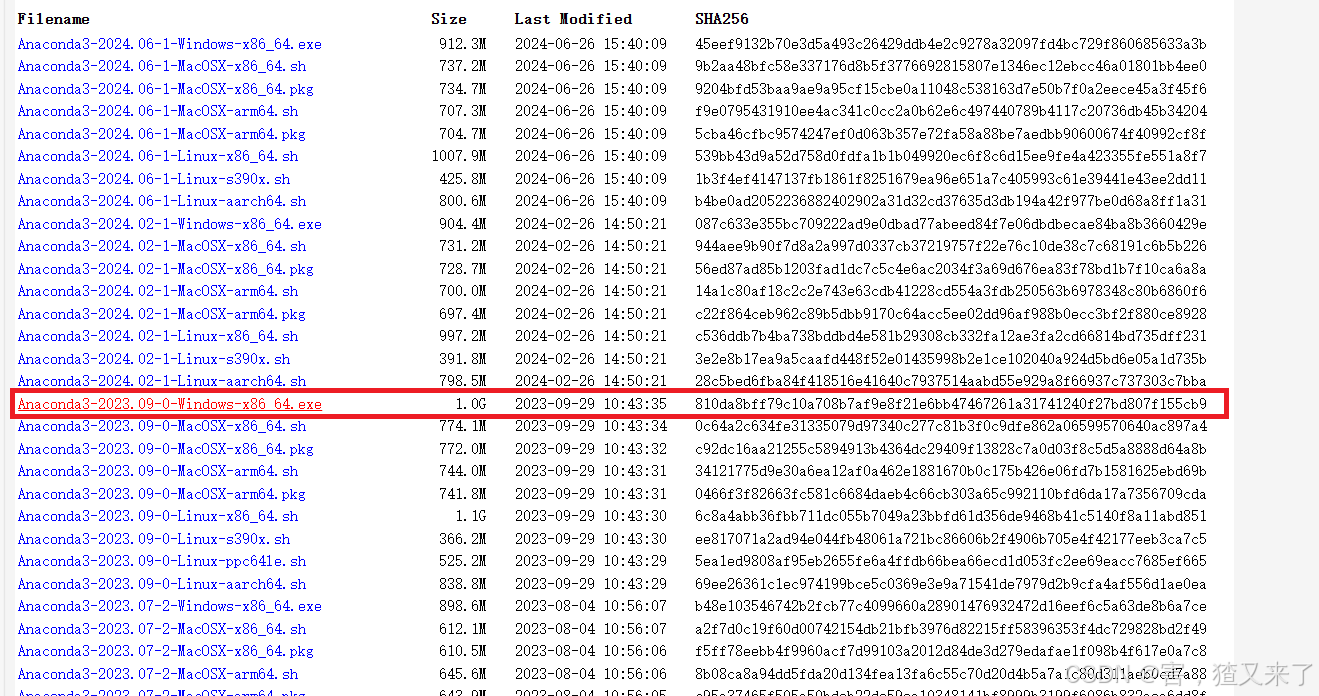Viewport: 1319px width, 696px height.
Task: Download Anaconda3-2024.06-1-Linux-x86_64.sh
Action: (158, 156)
